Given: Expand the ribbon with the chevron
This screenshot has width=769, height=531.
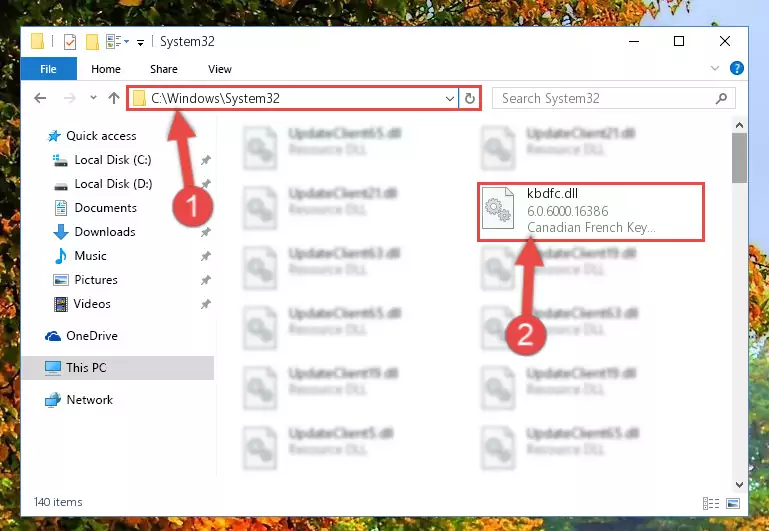Looking at the screenshot, I should [715, 68].
